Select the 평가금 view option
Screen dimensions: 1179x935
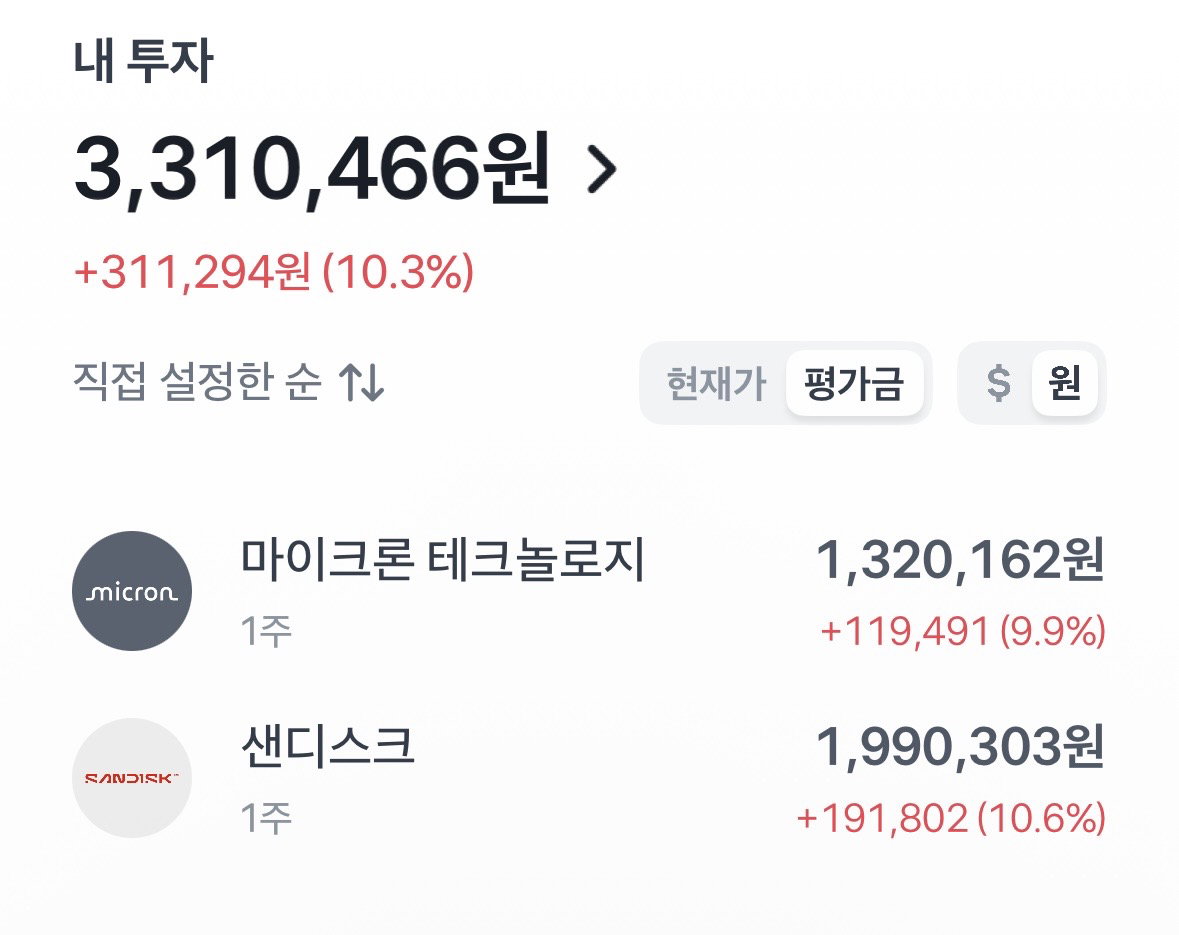[854, 383]
